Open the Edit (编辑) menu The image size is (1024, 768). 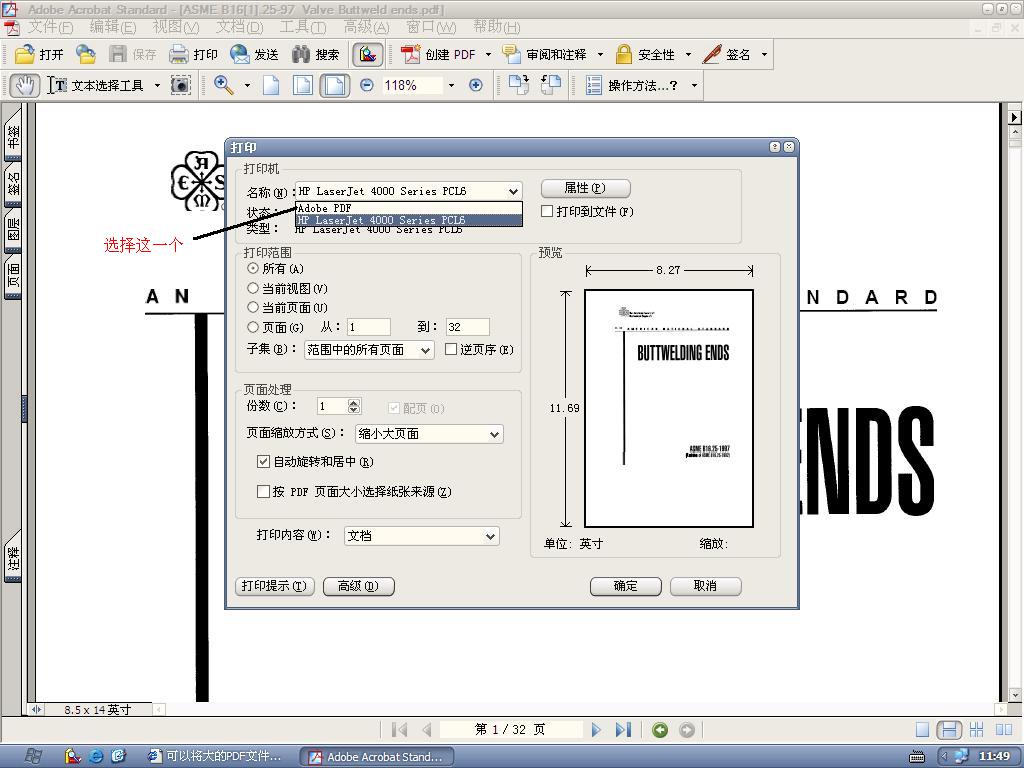pos(112,27)
